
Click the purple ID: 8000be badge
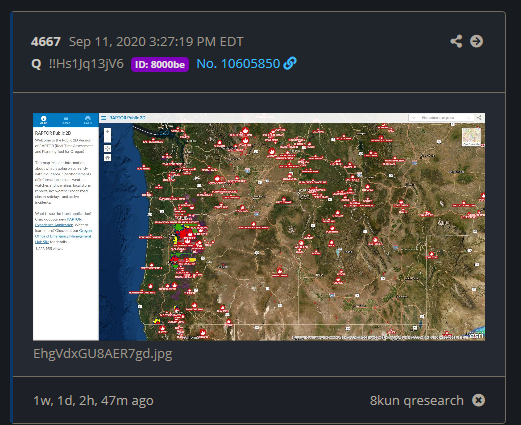[x=160, y=64]
